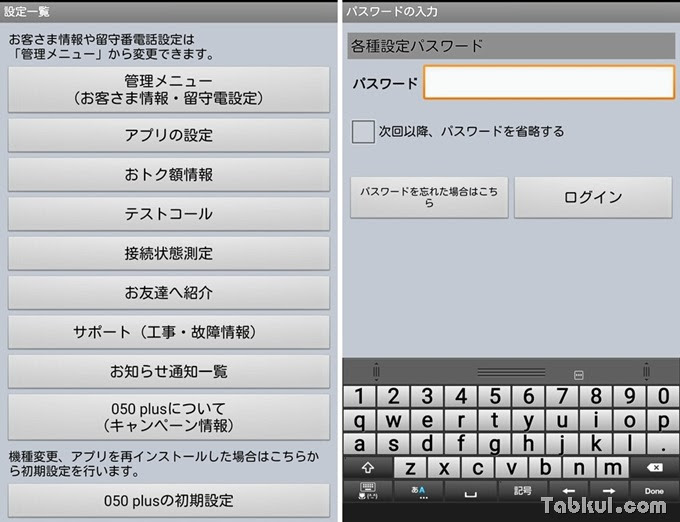Tap the number 3 key

pos(427,396)
